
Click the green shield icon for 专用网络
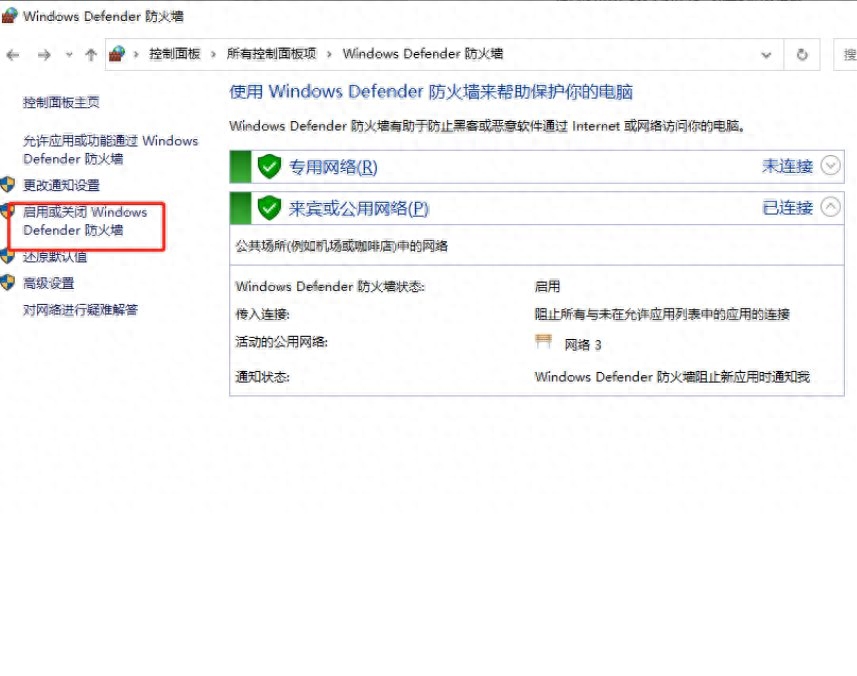coord(268,166)
